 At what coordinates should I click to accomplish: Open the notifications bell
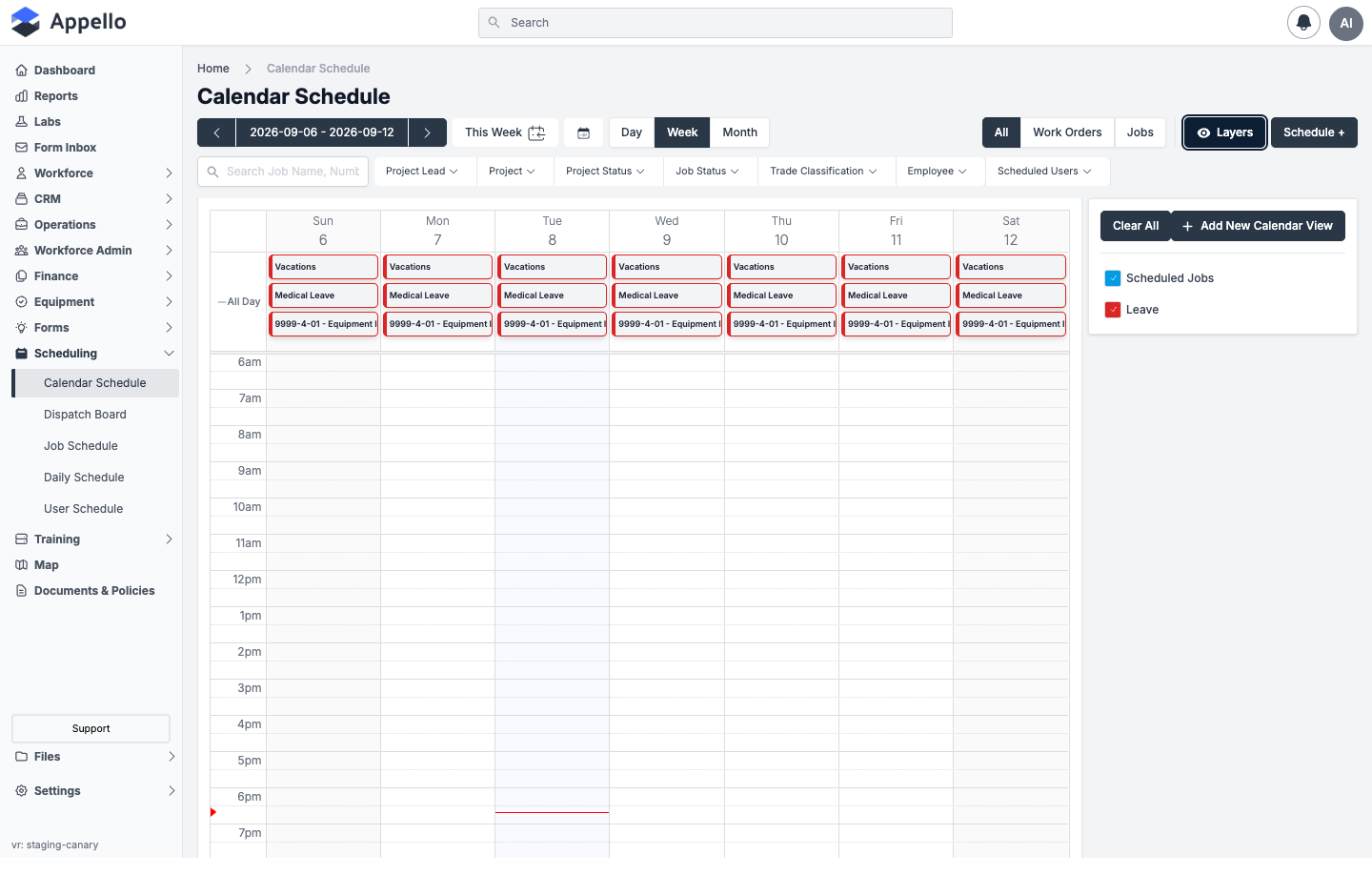click(1303, 23)
